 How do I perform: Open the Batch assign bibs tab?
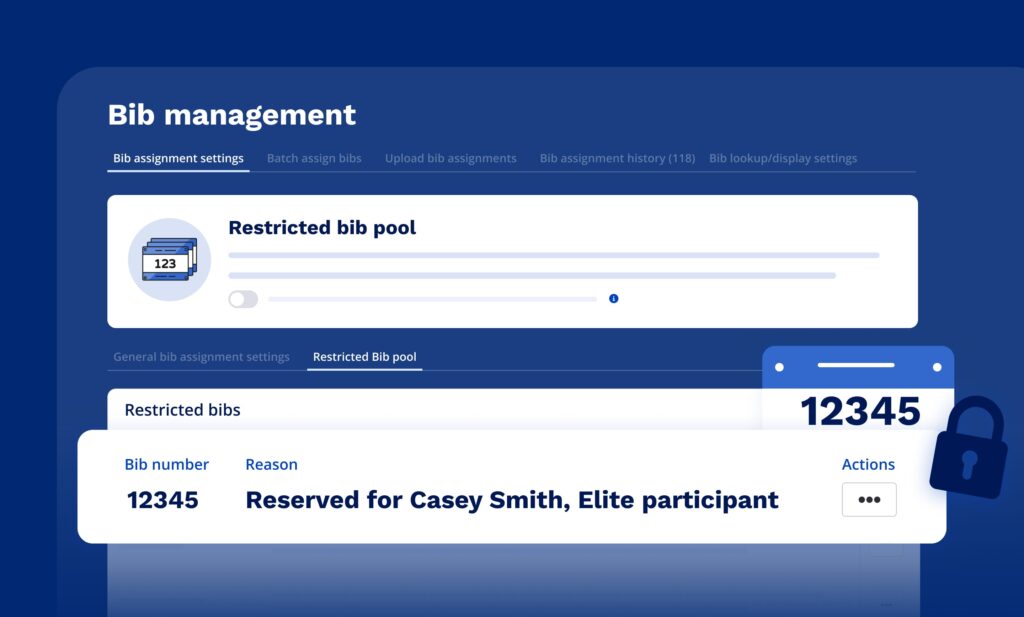tap(314, 158)
